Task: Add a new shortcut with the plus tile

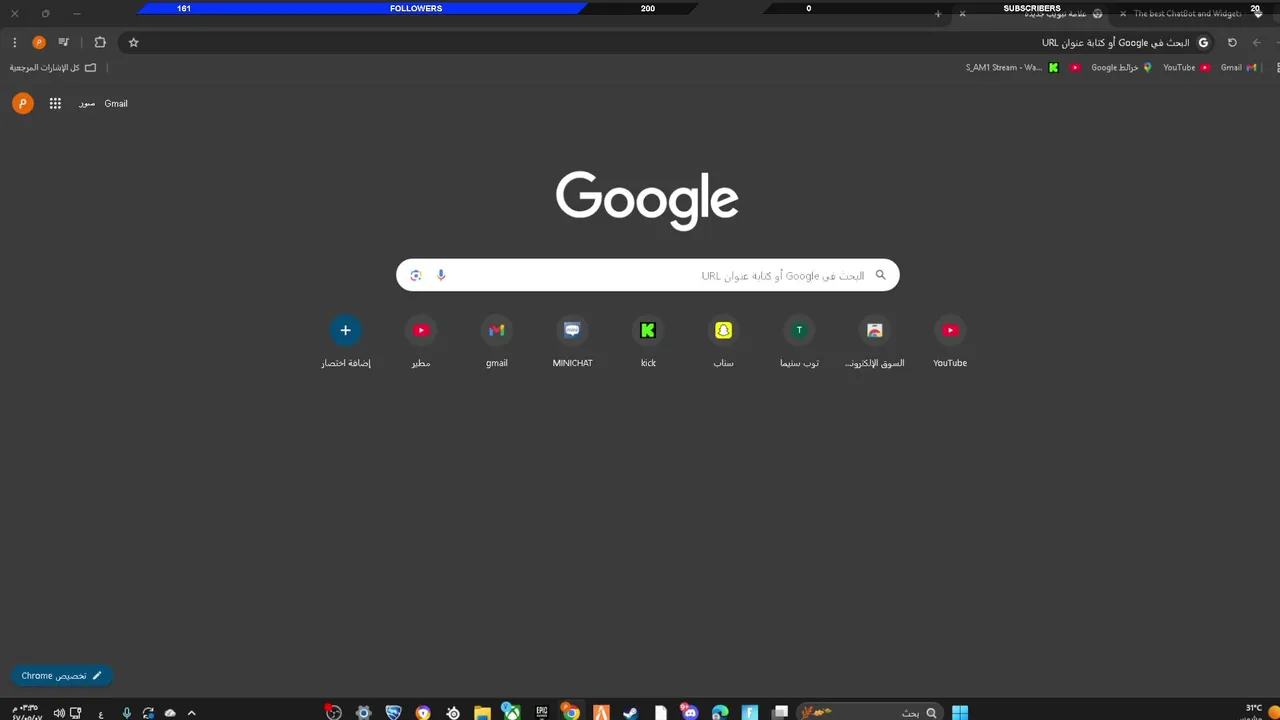Action: [345, 342]
